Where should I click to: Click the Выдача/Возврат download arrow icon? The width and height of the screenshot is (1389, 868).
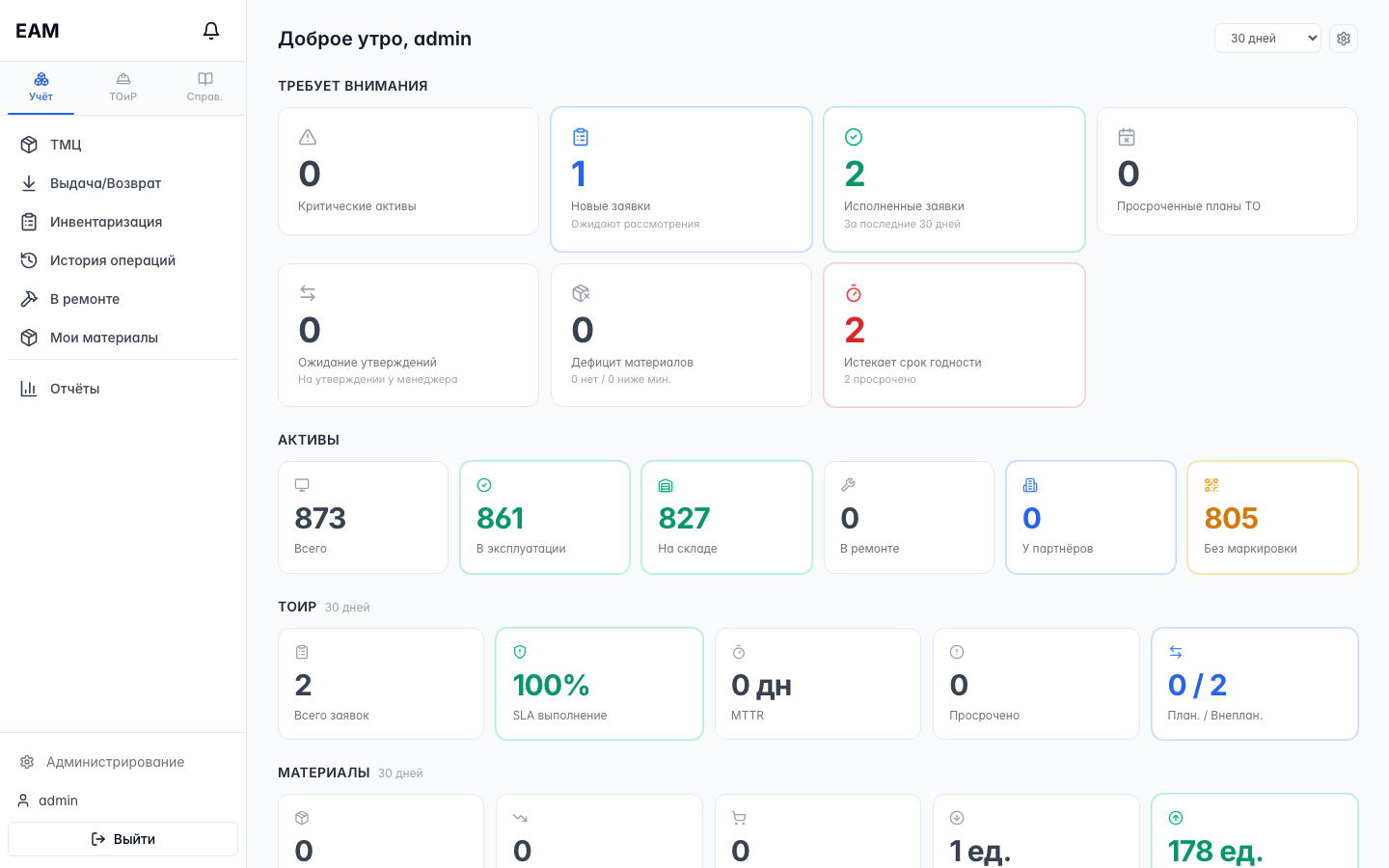(x=29, y=183)
